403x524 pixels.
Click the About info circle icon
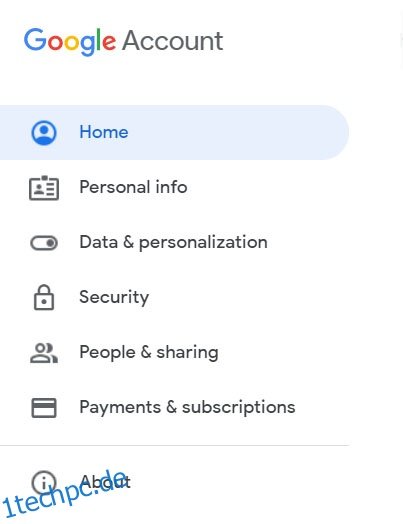pyautogui.click(x=44, y=482)
